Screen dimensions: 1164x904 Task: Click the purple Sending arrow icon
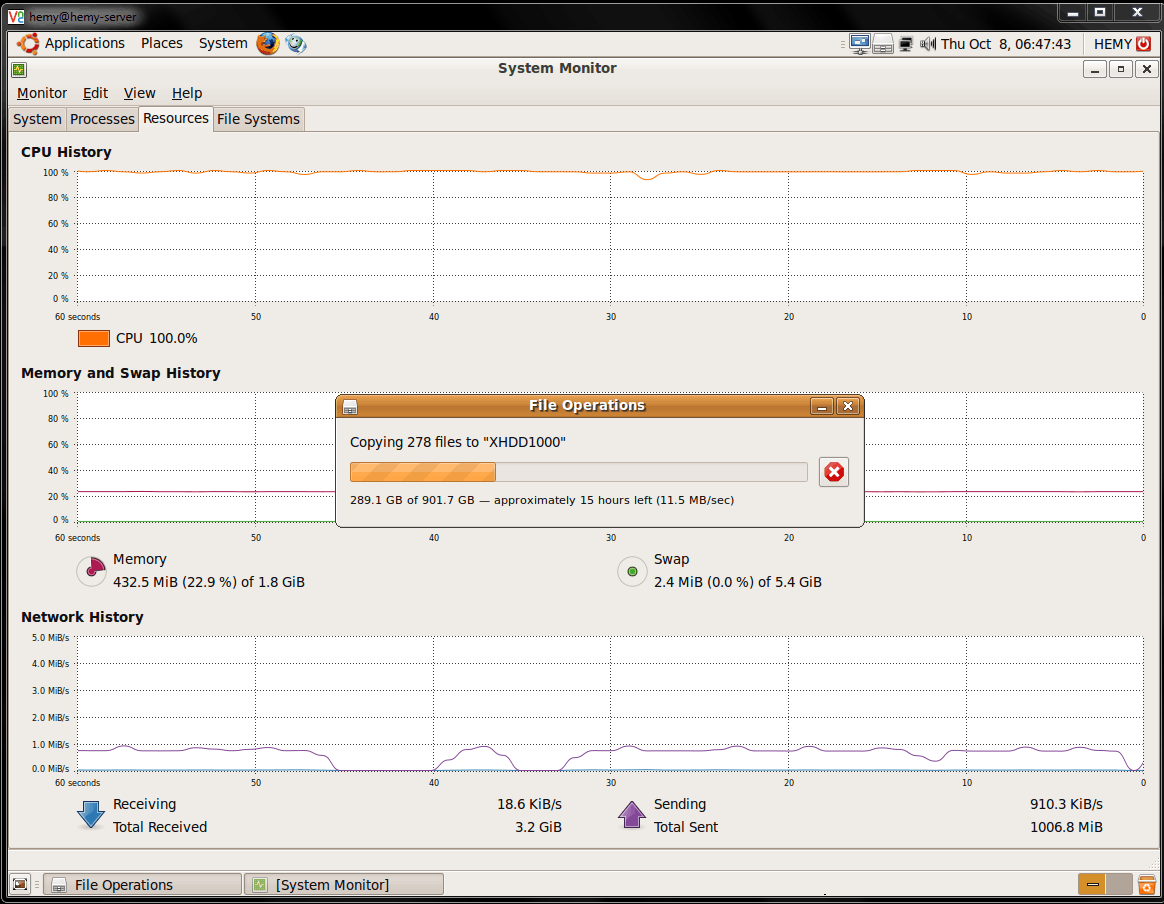coord(632,814)
